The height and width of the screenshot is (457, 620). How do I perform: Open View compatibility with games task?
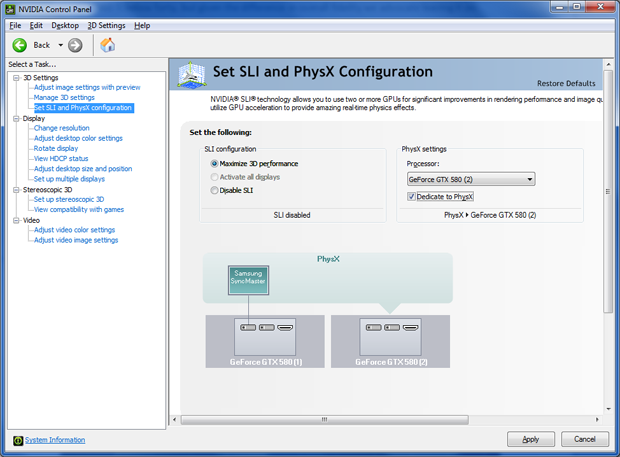click(79, 210)
